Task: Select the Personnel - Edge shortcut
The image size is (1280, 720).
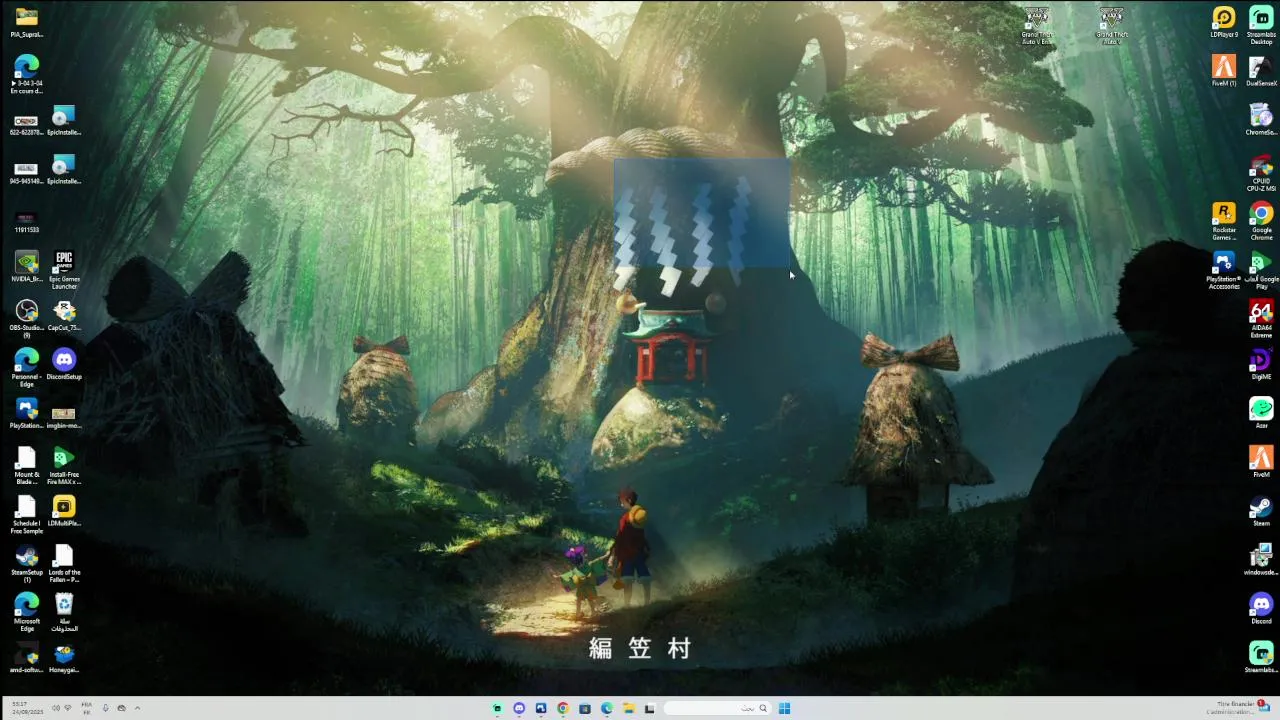Action: click(27, 368)
